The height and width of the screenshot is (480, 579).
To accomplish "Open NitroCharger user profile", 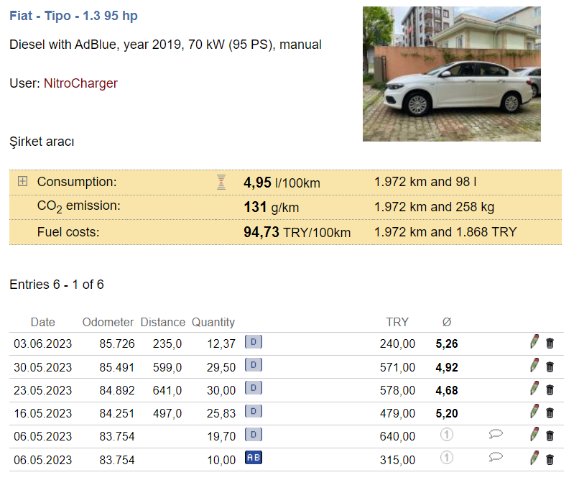I will [80, 83].
